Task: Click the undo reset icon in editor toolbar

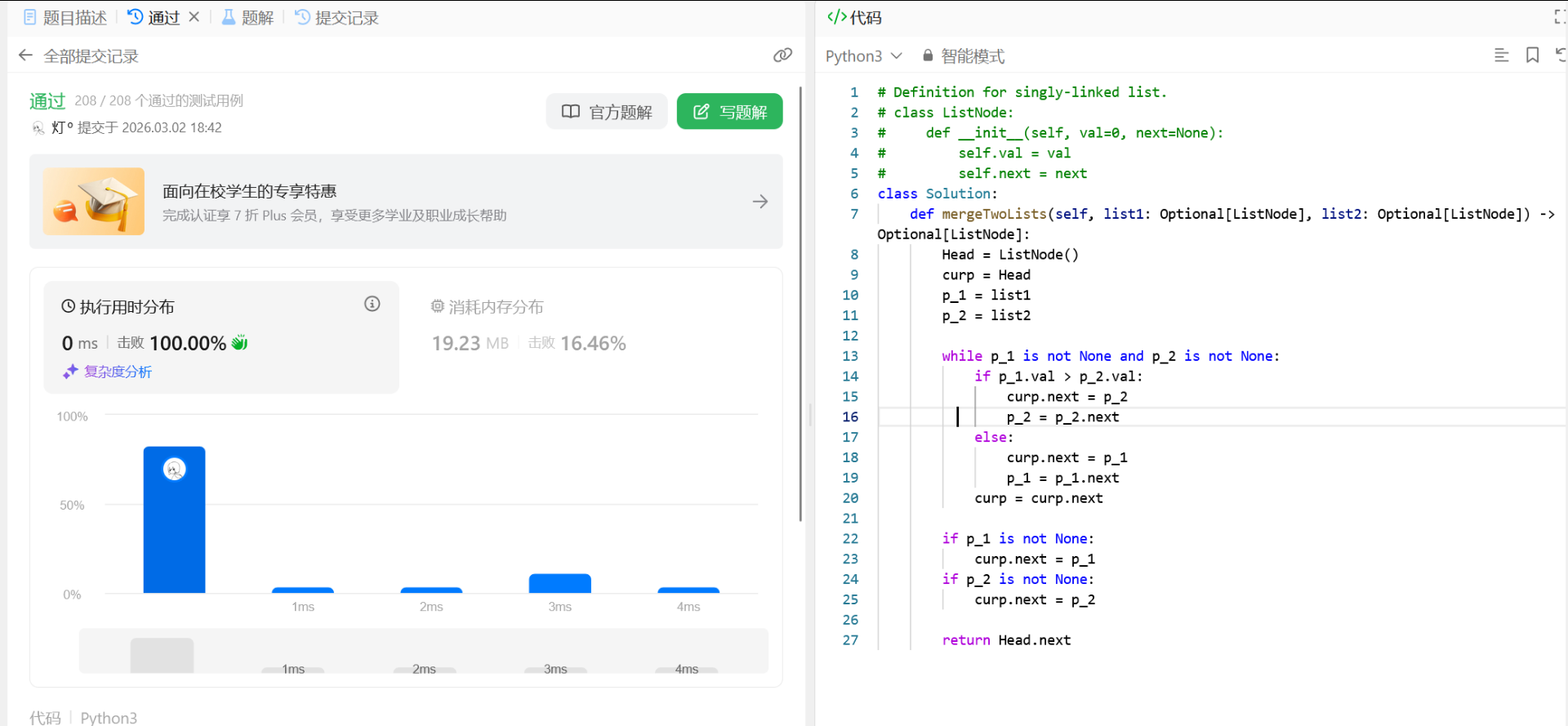Action: pyautogui.click(x=1560, y=56)
